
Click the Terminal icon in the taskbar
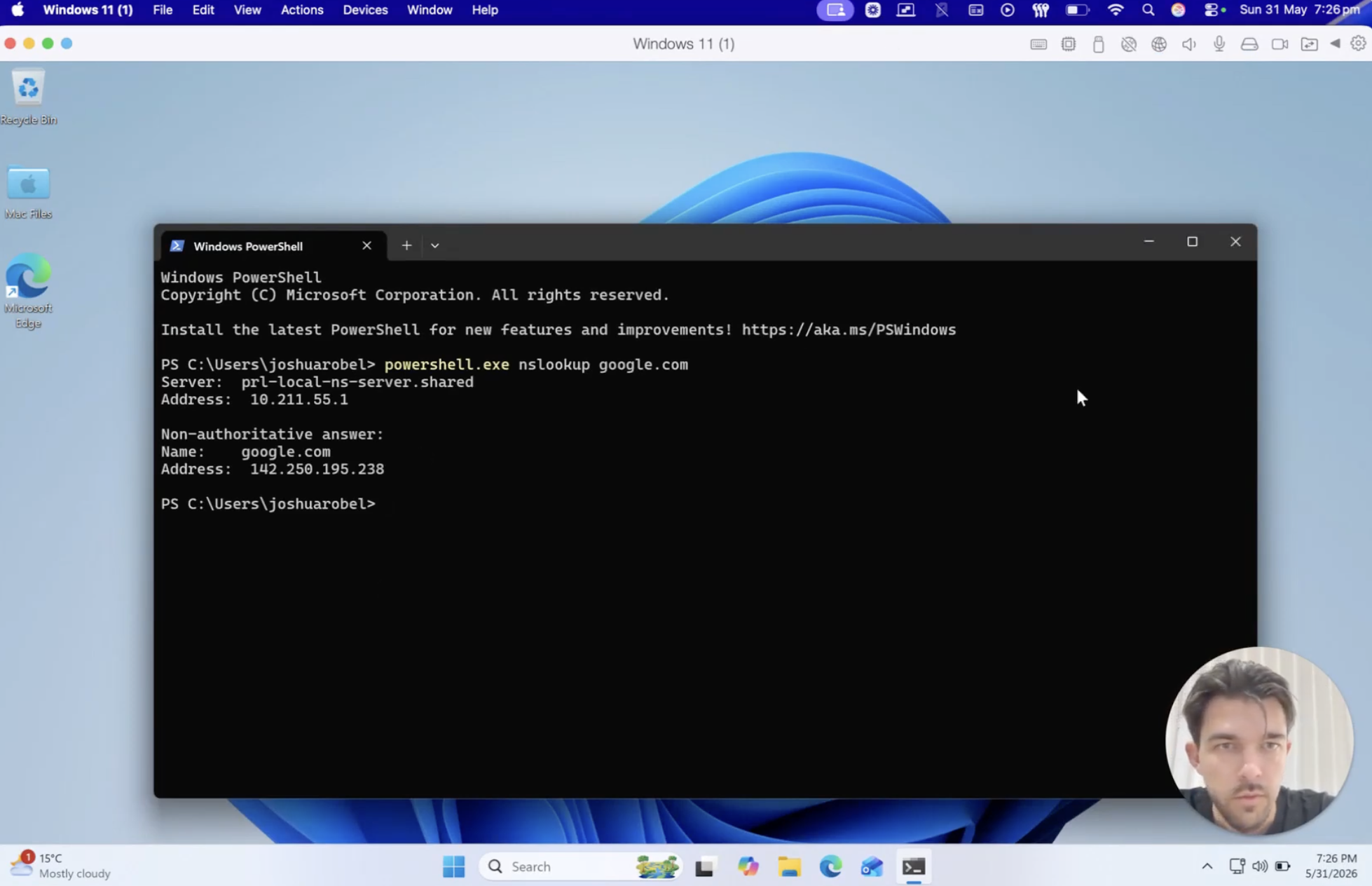click(914, 866)
